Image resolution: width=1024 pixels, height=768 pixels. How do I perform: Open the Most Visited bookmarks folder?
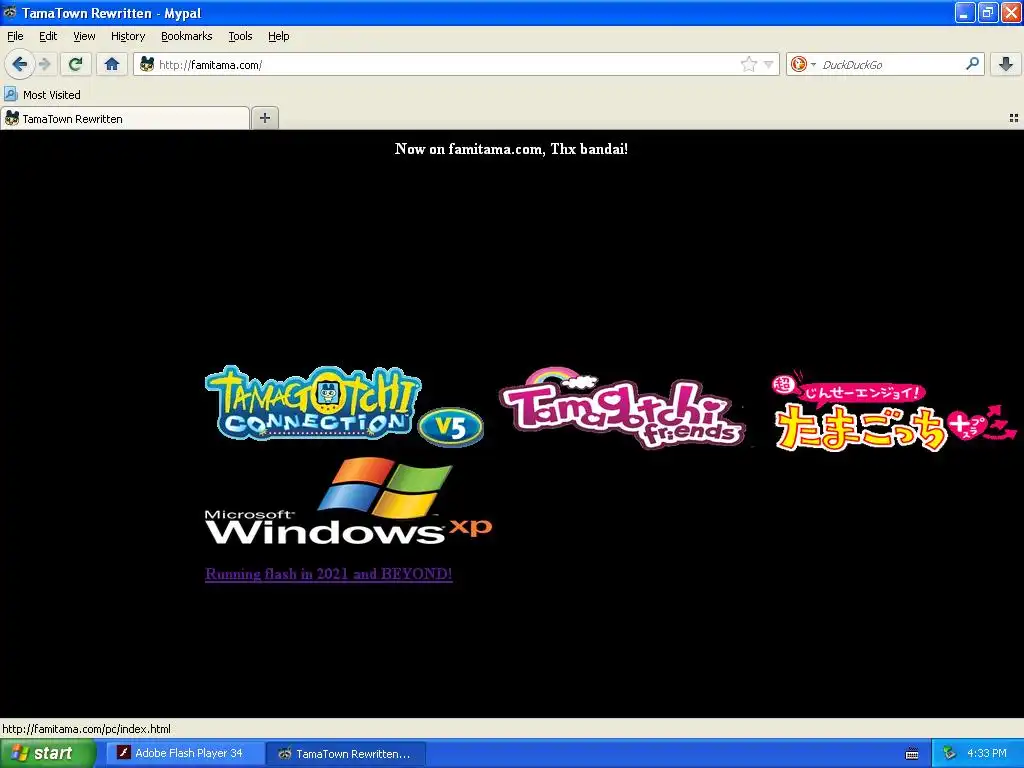pos(42,95)
